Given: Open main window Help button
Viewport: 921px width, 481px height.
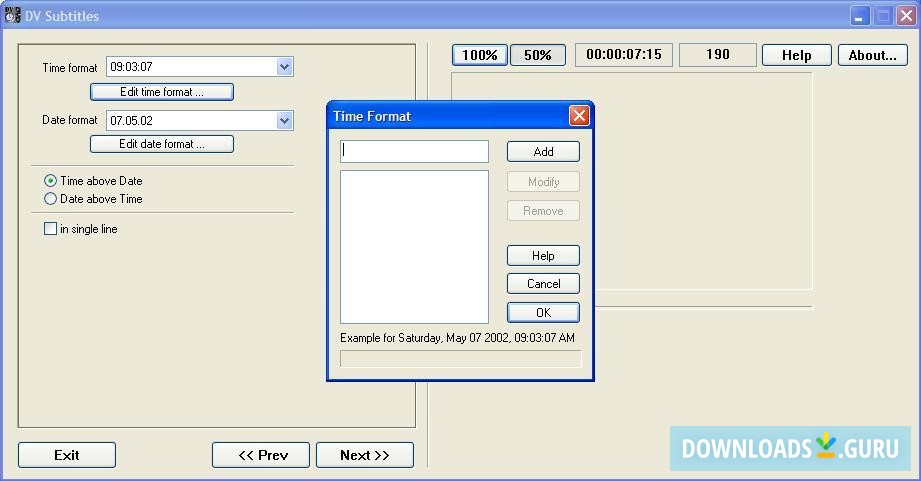Looking at the screenshot, I should coord(796,55).
